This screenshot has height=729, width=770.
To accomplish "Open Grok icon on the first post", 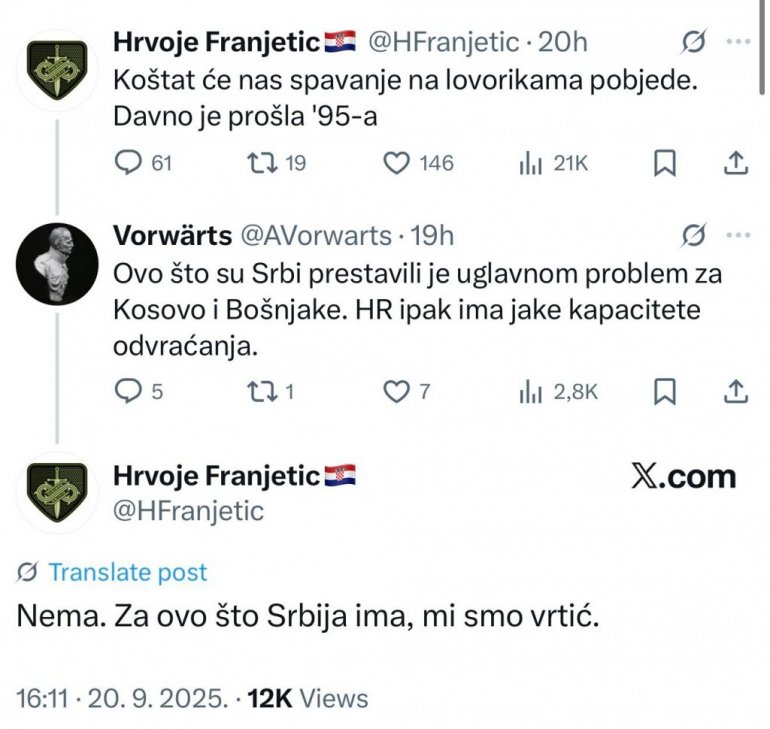I will coord(694,42).
